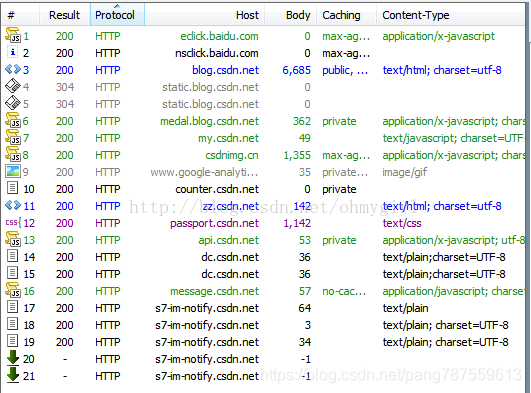Select the api.csdn.net host cell
Screen dimensions: 531x393
229,240
